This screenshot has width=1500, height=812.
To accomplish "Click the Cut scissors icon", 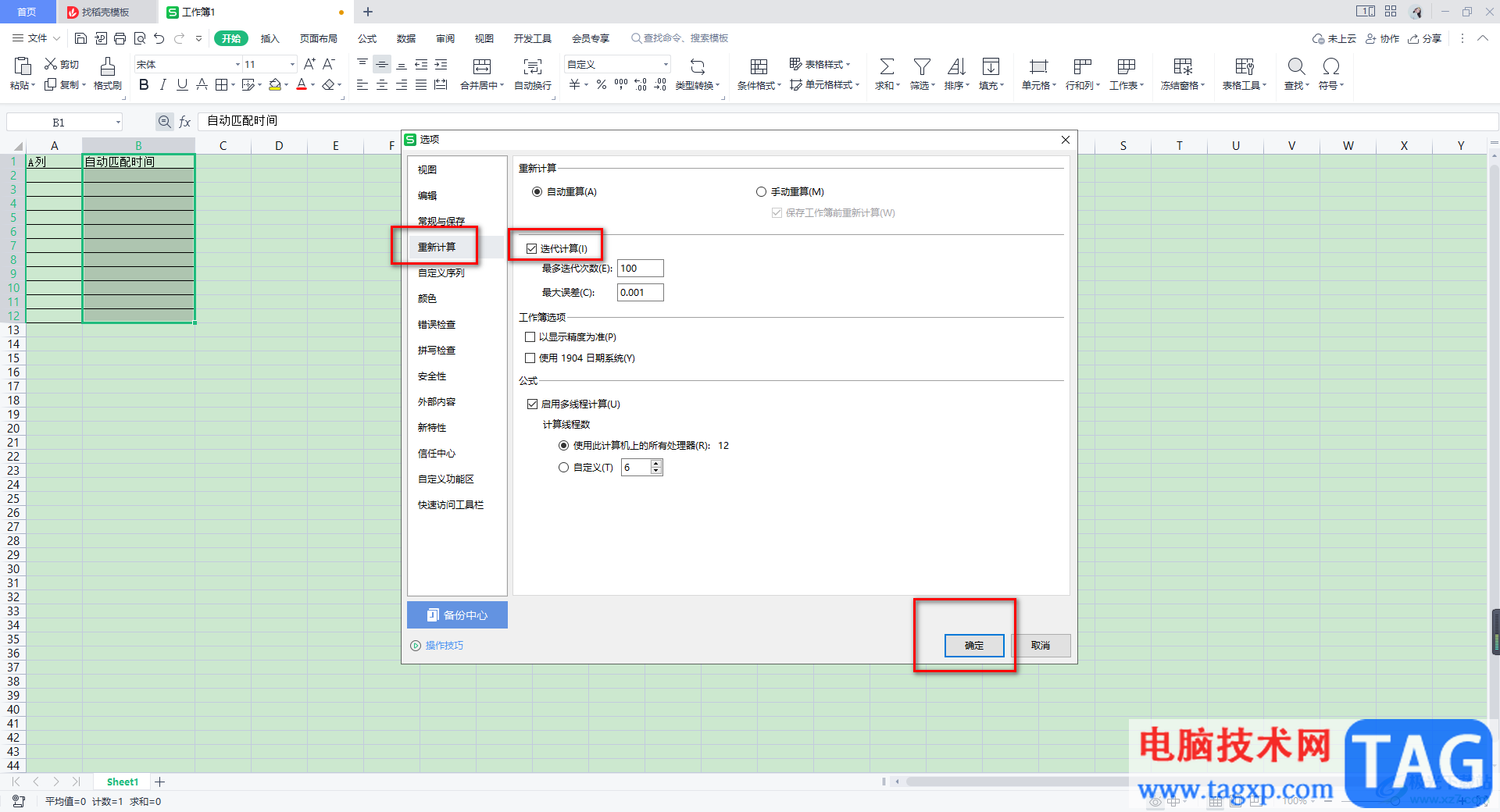I will point(51,64).
